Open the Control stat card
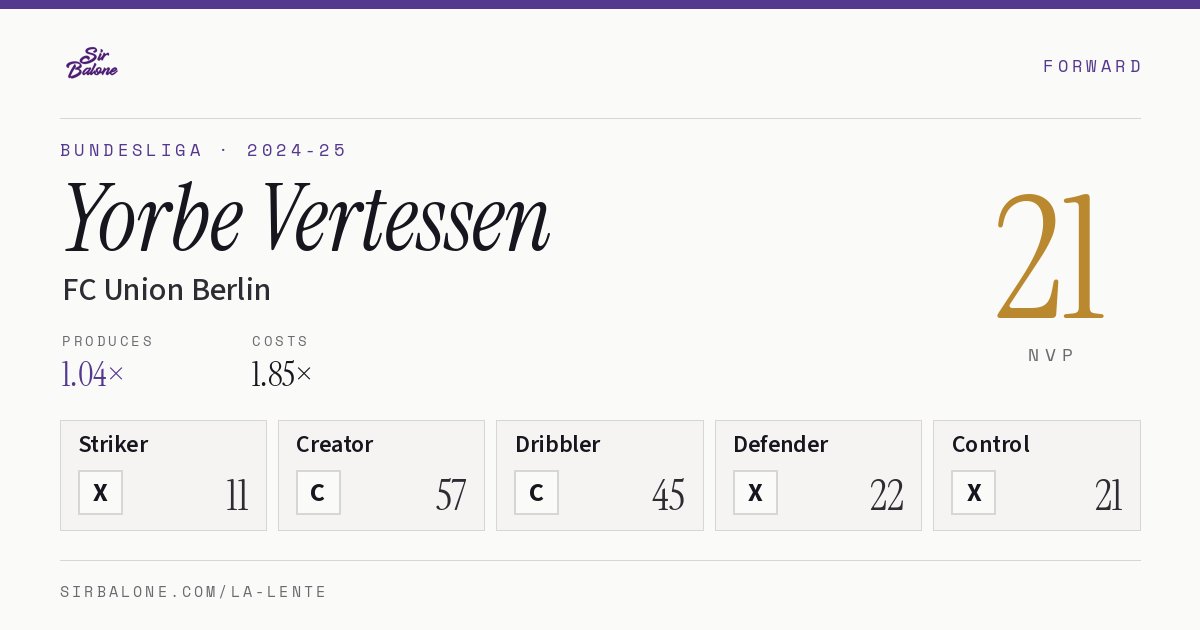This screenshot has width=1200, height=630. tap(1036, 475)
